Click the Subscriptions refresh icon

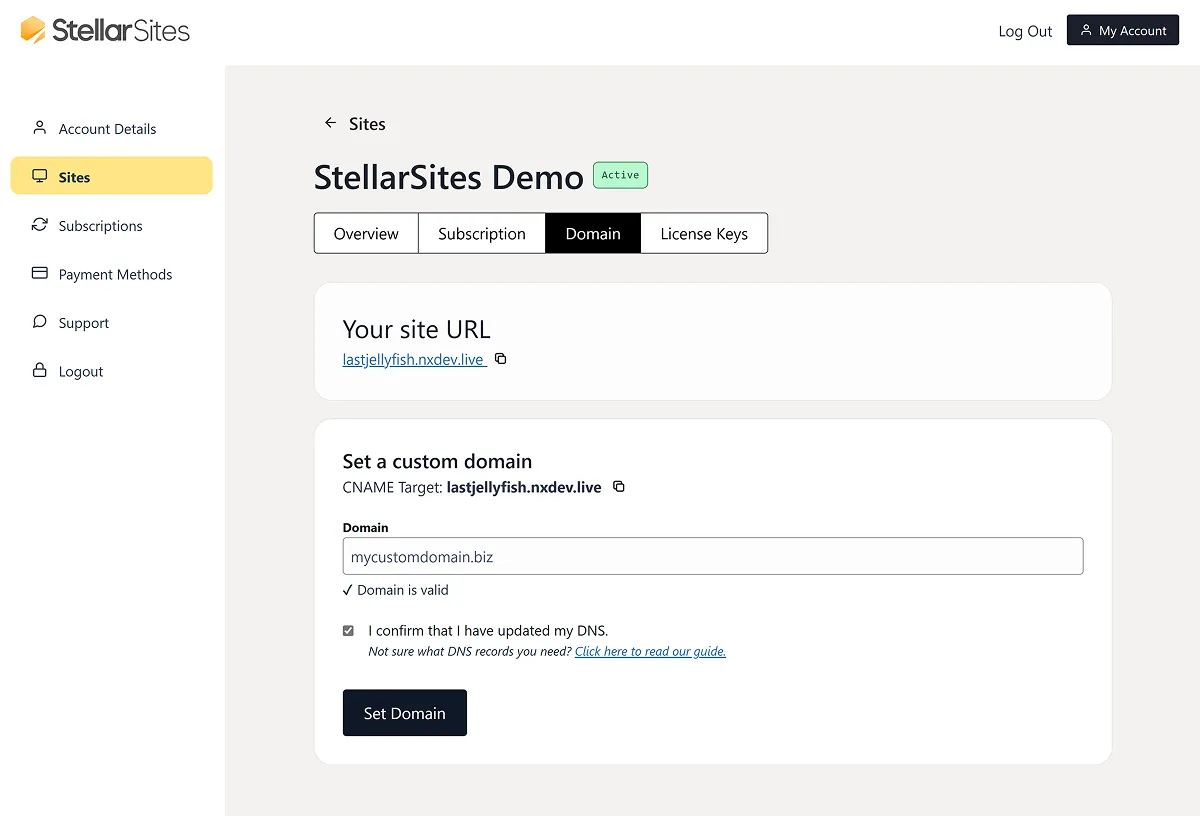coord(40,225)
